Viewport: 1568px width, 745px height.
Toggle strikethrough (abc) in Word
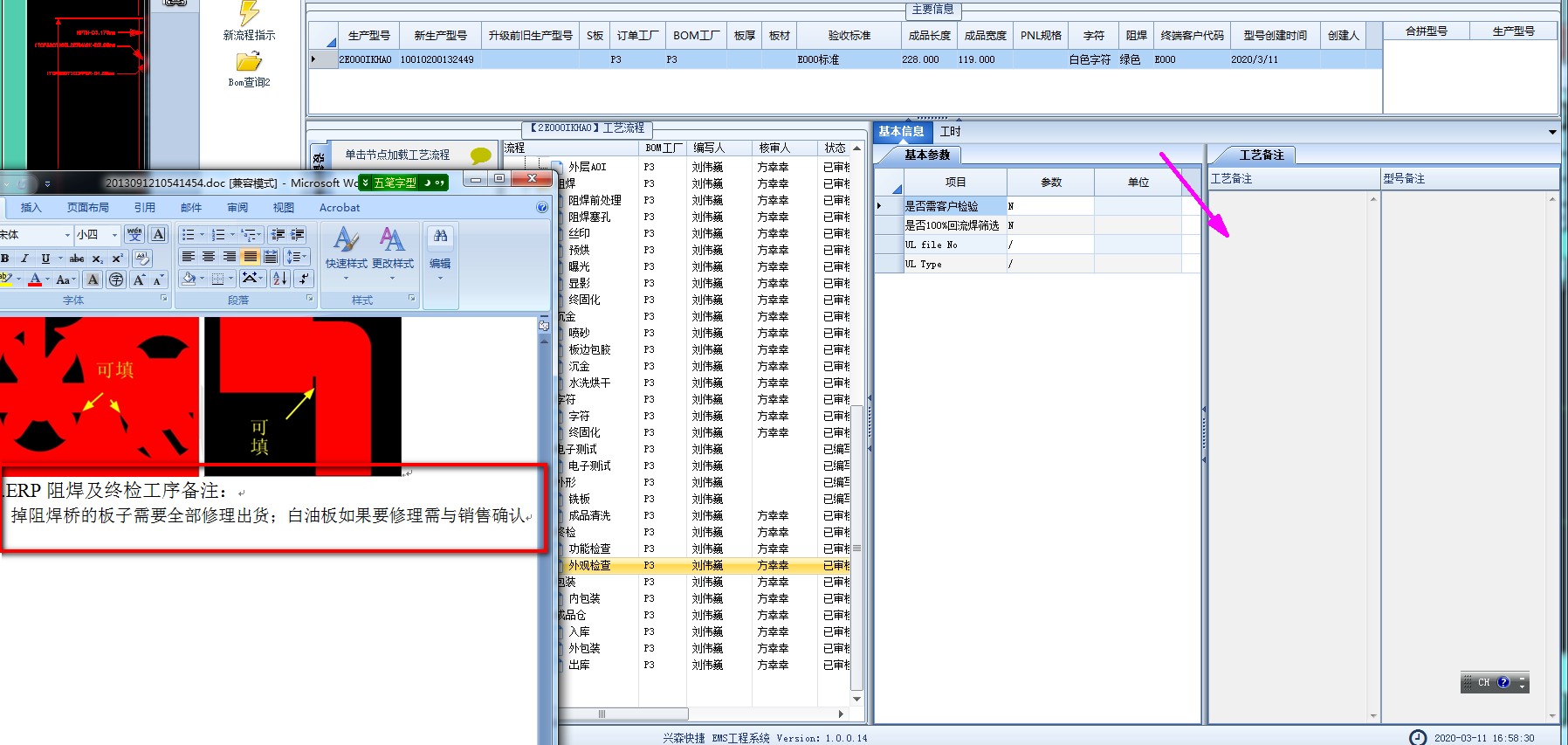[x=77, y=259]
